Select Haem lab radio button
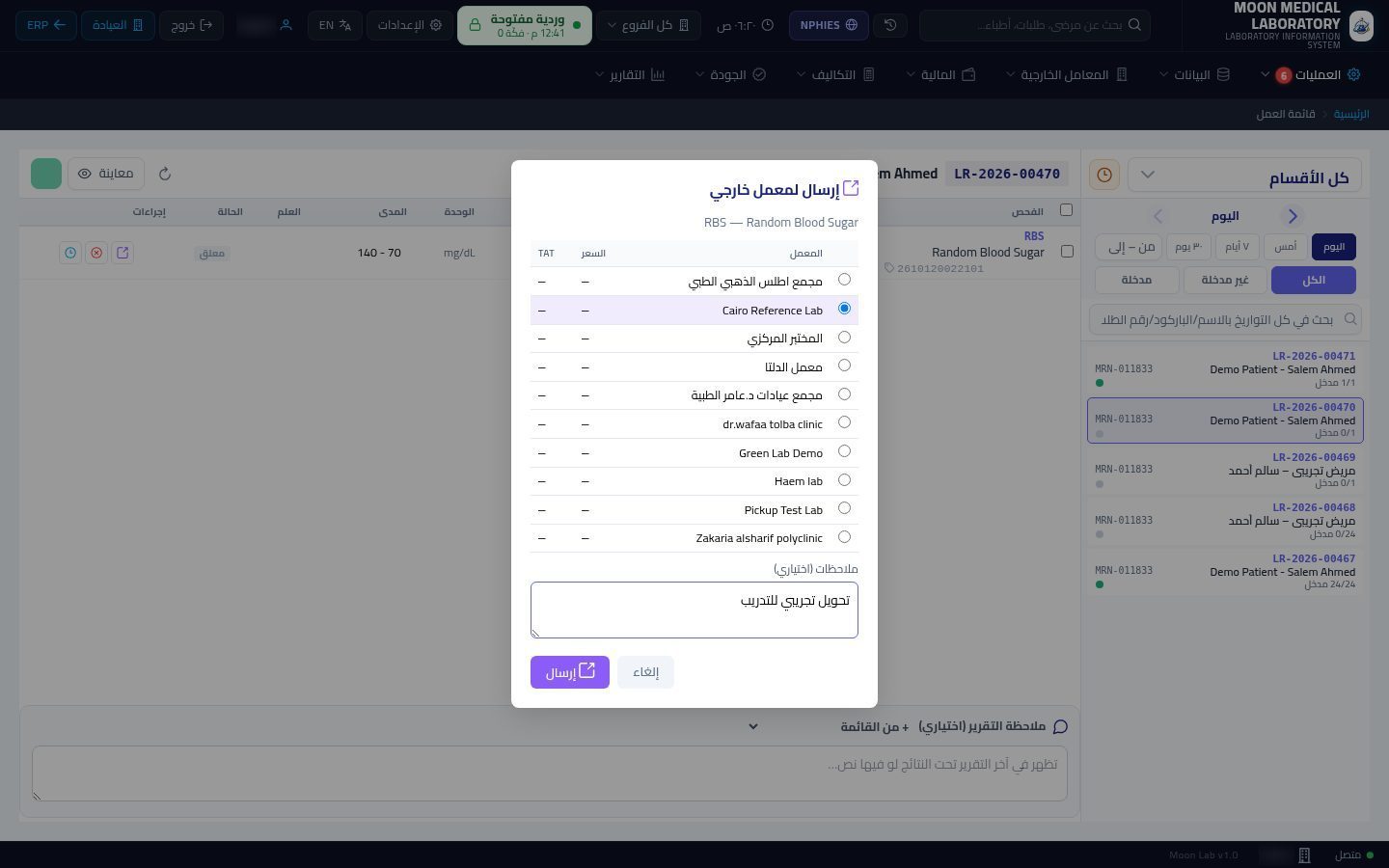1389x868 pixels. 844,480
